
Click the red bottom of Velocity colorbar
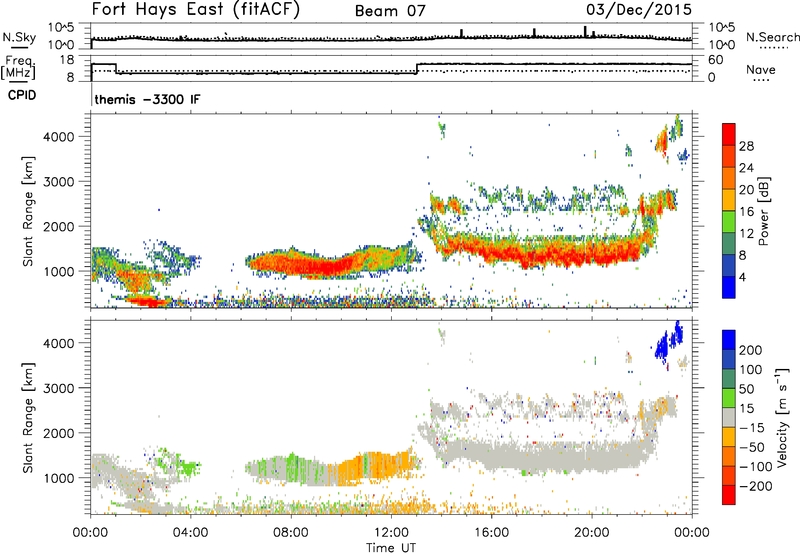[729, 495]
